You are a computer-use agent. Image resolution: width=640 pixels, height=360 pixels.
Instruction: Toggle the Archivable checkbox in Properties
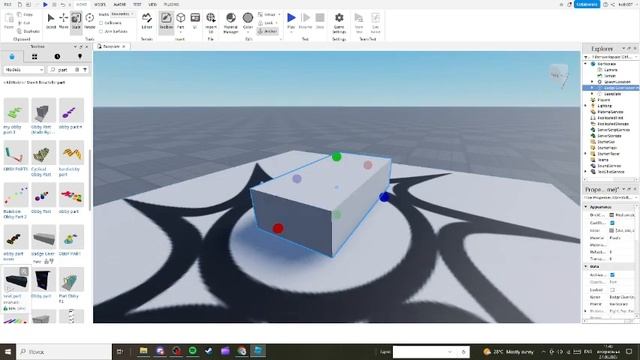pyautogui.click(x=612, y=275)
